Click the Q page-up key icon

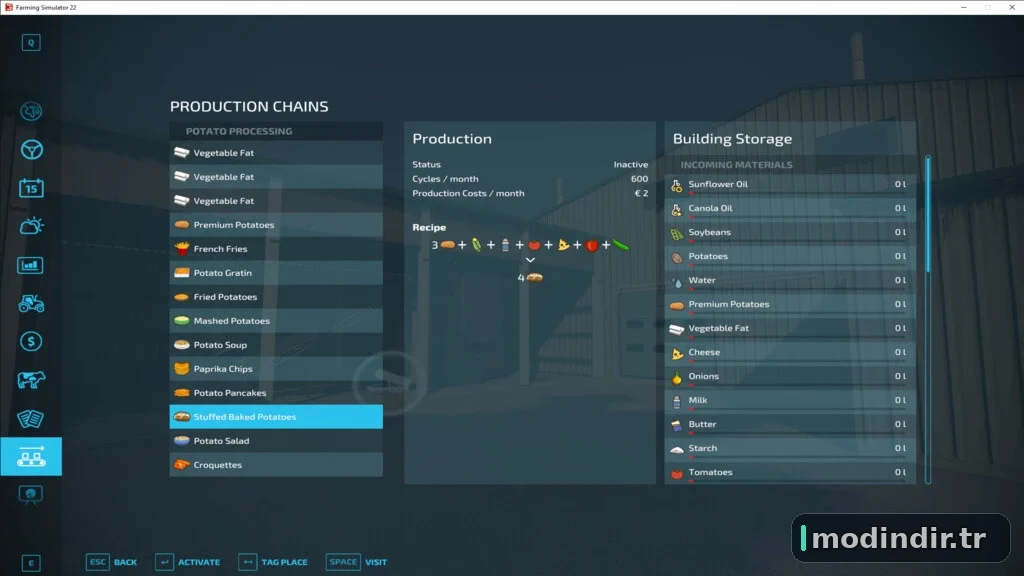click(x=31, y=42)
